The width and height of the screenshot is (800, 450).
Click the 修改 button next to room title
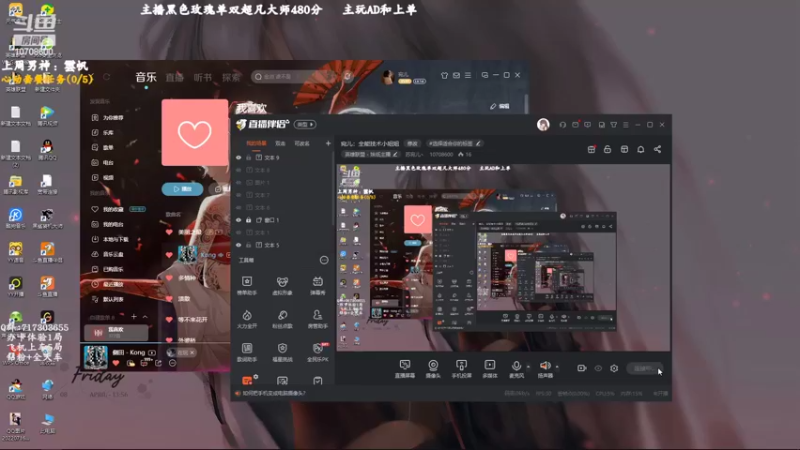pos(412,143)
